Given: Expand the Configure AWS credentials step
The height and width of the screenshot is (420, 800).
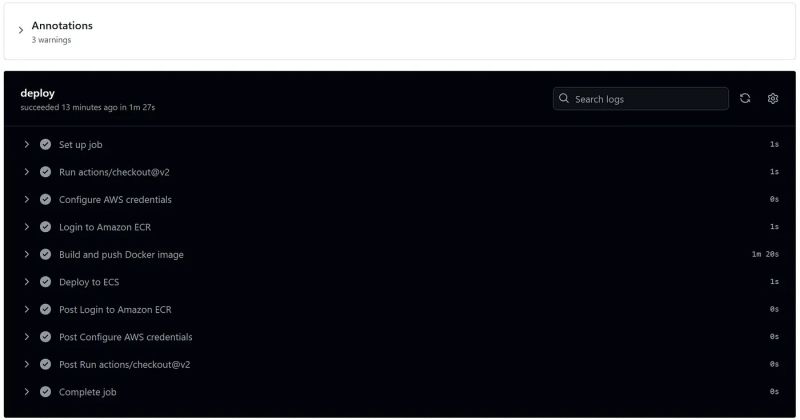Looking at the screenshot, I should coord(27,199).
